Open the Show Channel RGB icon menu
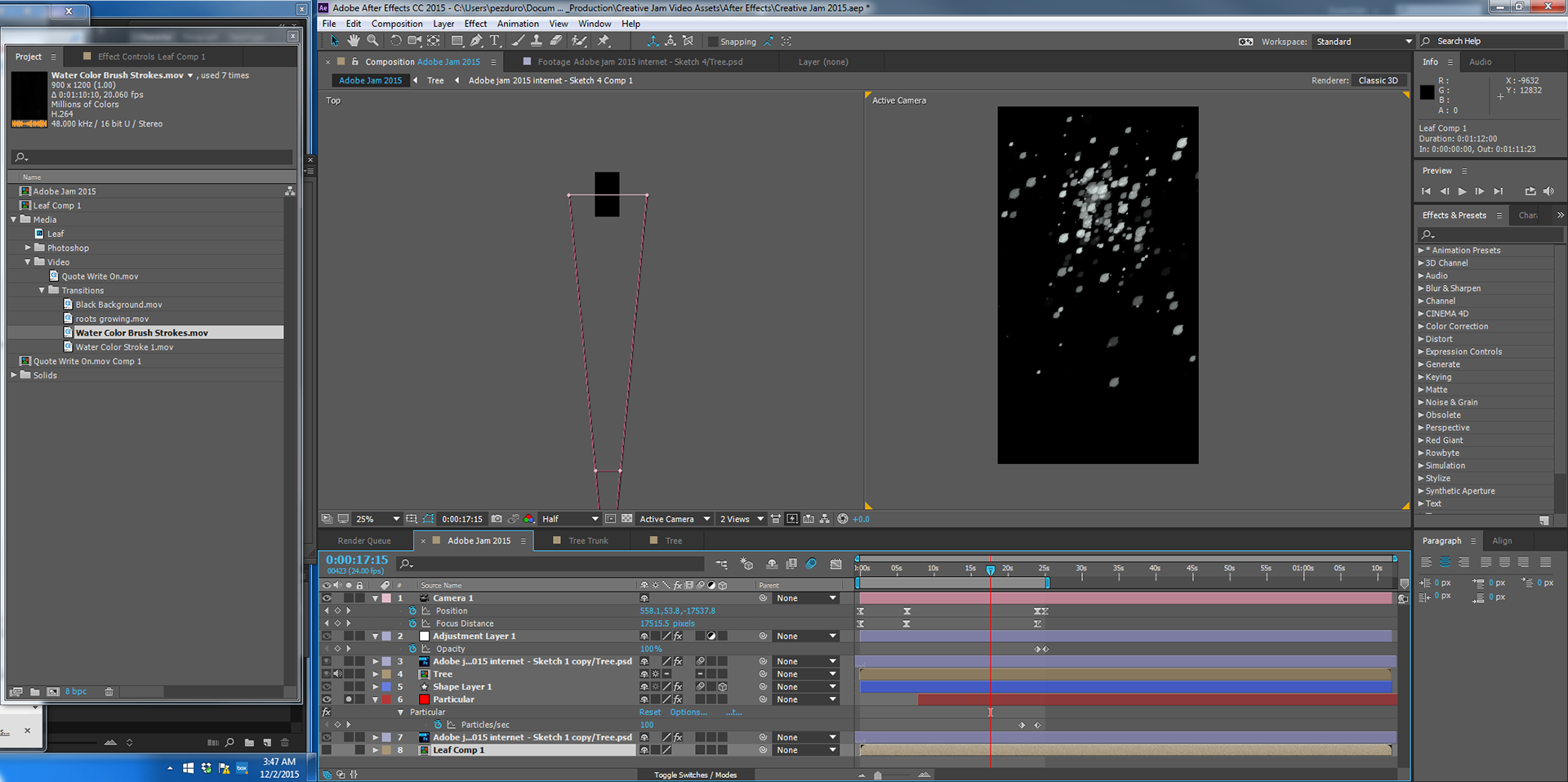Image resolution: width=1568 pixels, height=782 pixels. (529, 519)
